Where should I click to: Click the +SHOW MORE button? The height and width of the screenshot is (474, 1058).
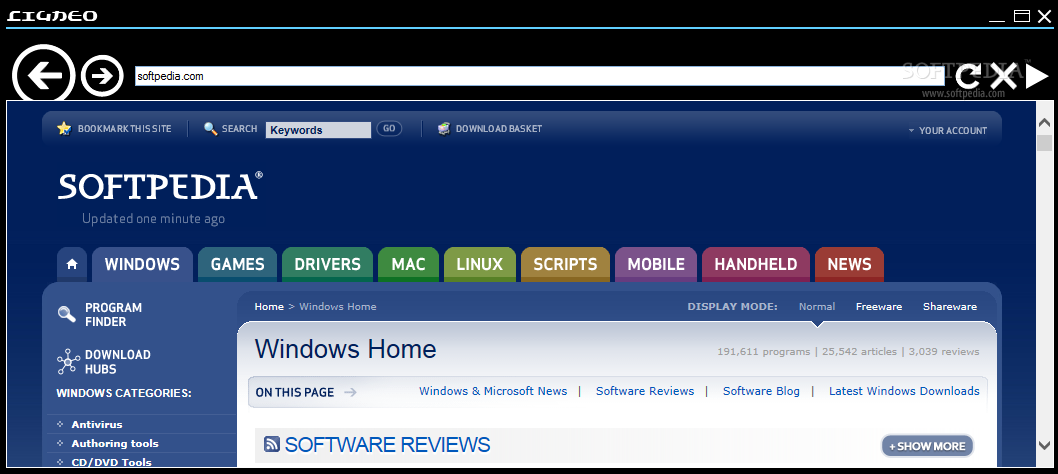[927, 446]
